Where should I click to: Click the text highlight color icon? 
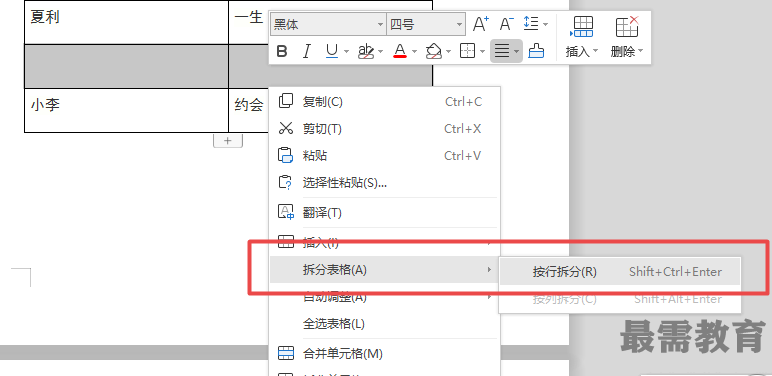(366, 51)
